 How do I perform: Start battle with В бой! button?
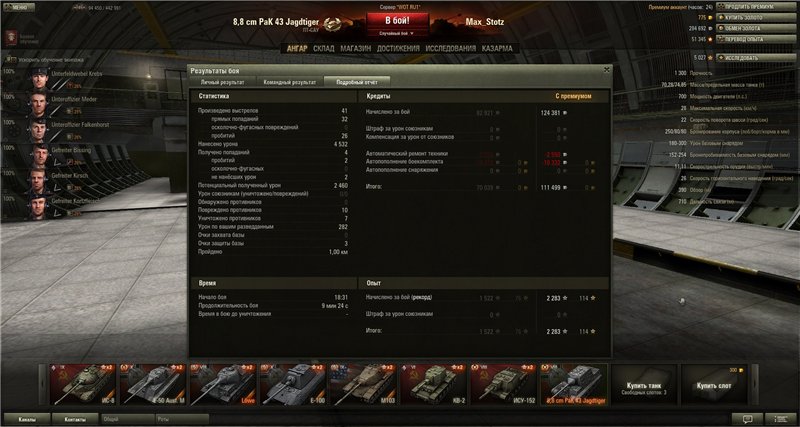click(397, 21)
